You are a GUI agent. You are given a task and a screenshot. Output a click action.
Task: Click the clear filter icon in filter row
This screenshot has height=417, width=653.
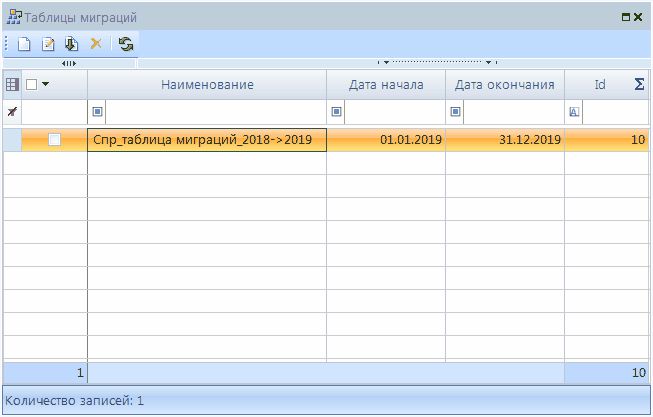click(x=12, y=112)
